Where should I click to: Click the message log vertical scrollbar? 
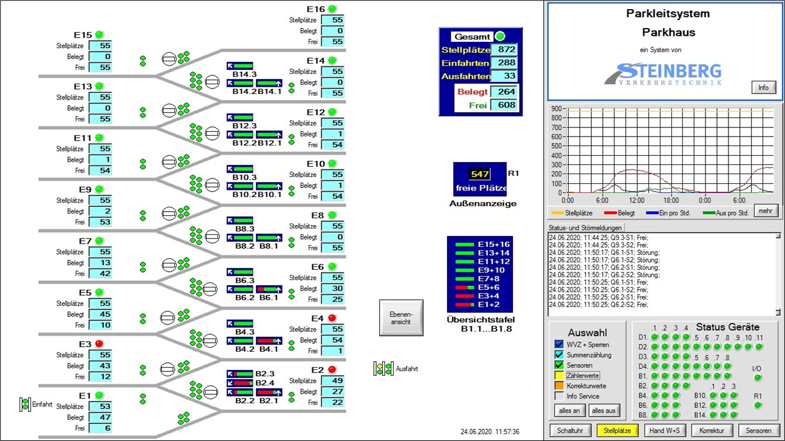[778, 274]
